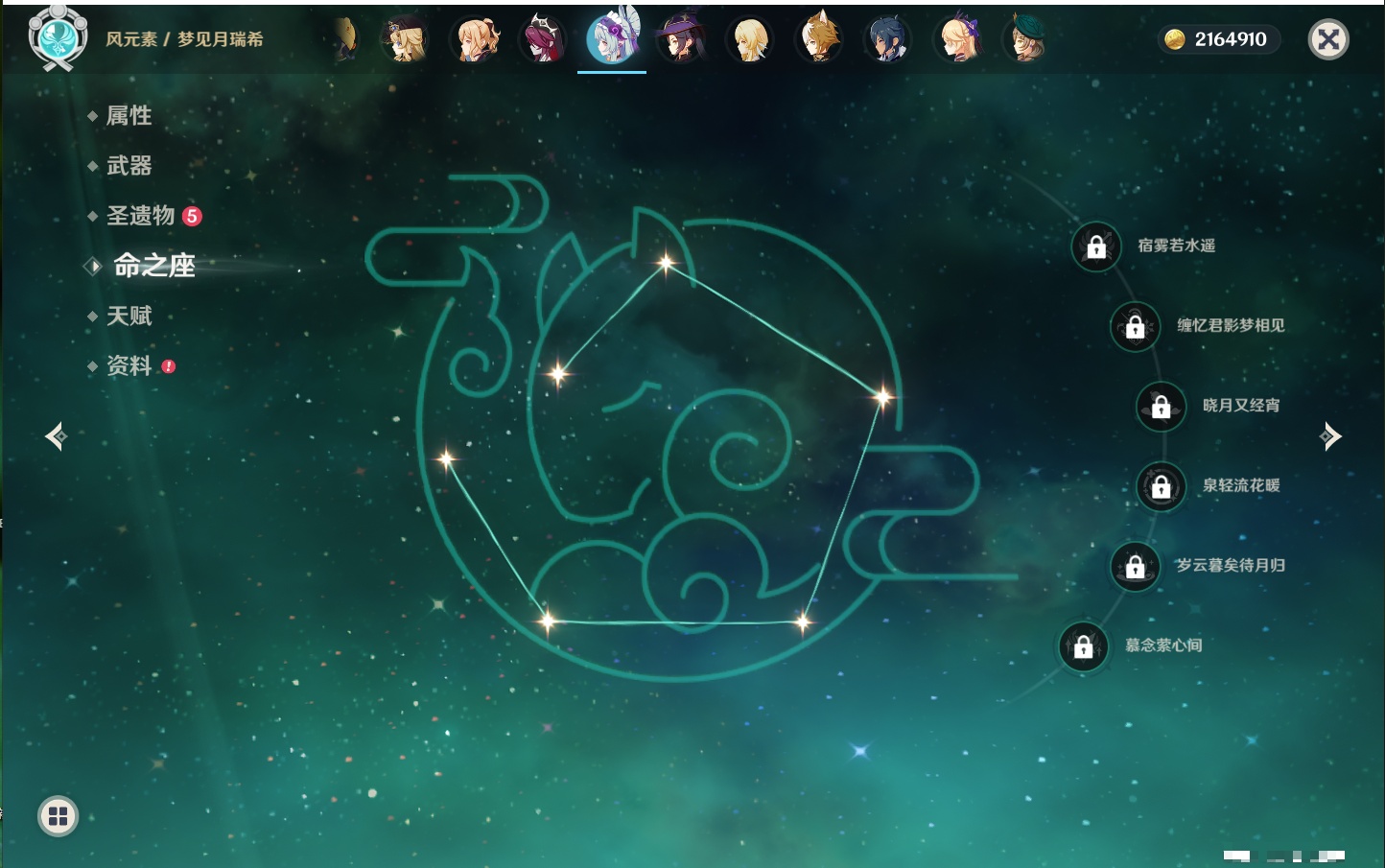Image resolution: width=1385 pixels, height=868 pixels.
Task: Select the highlighted 梦见月瑞希 avatar
Action: tap(612, 38)
